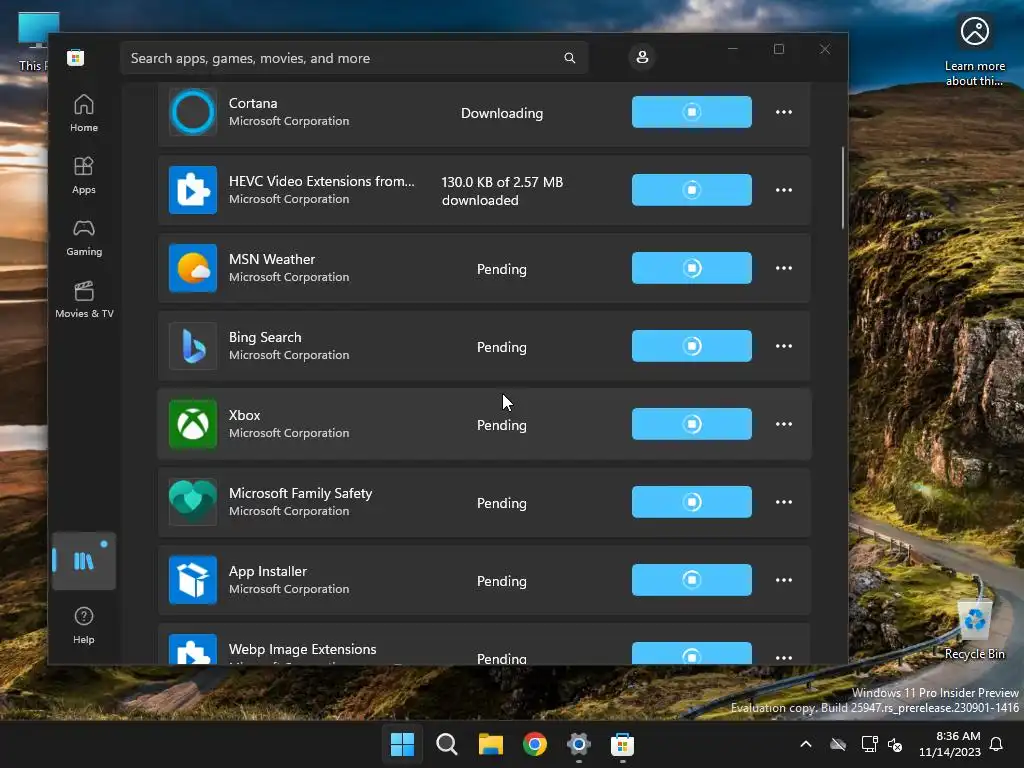1024x768 pixels.
Task: Select the Microsoft Family Safety title
Action: pyautogui.click(x=300, y=493)
